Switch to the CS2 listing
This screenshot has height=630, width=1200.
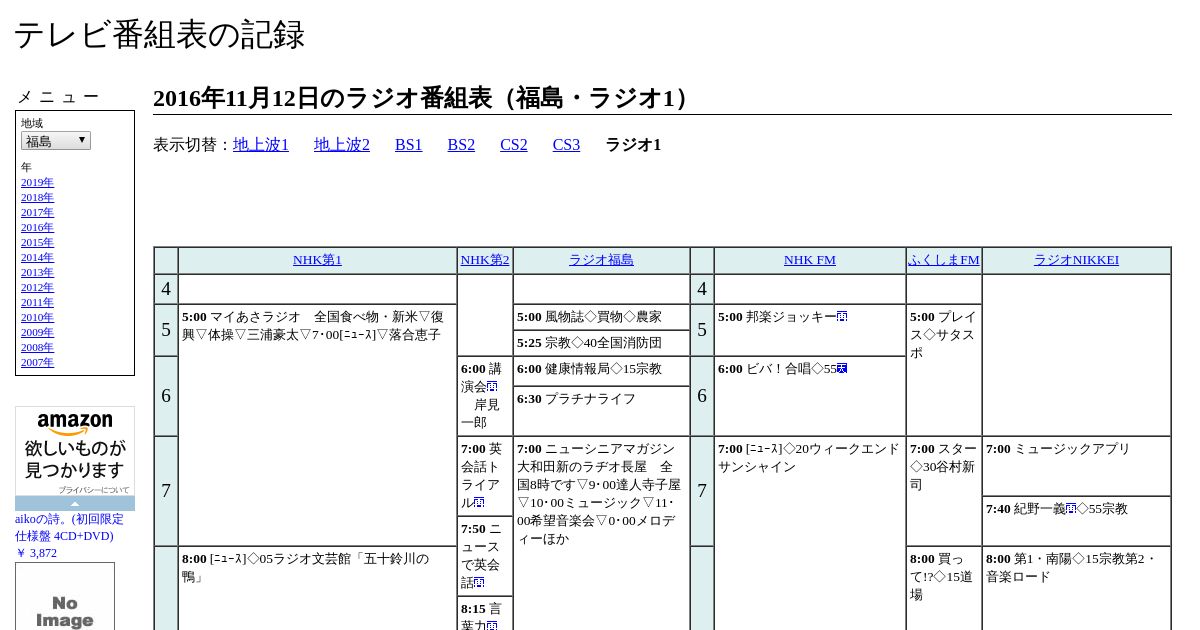(x=514, y=145)
